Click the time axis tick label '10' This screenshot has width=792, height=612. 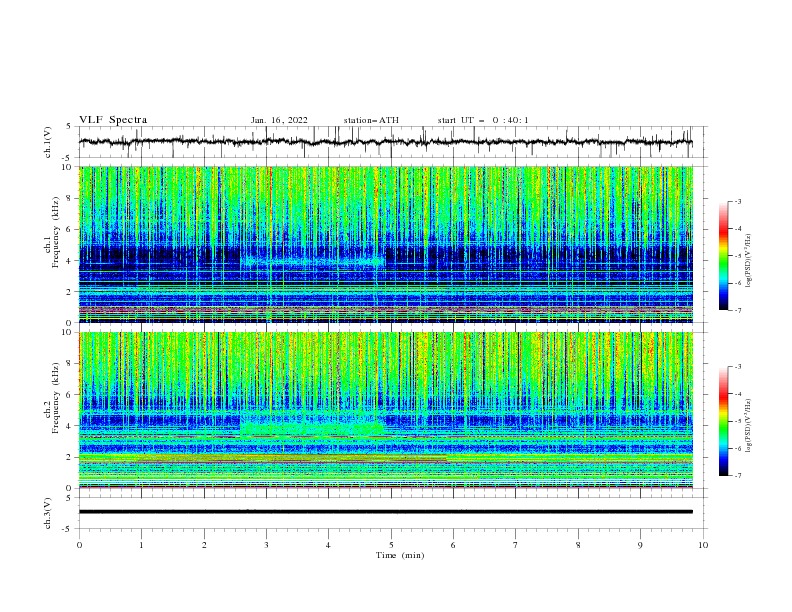coord(703,545)
